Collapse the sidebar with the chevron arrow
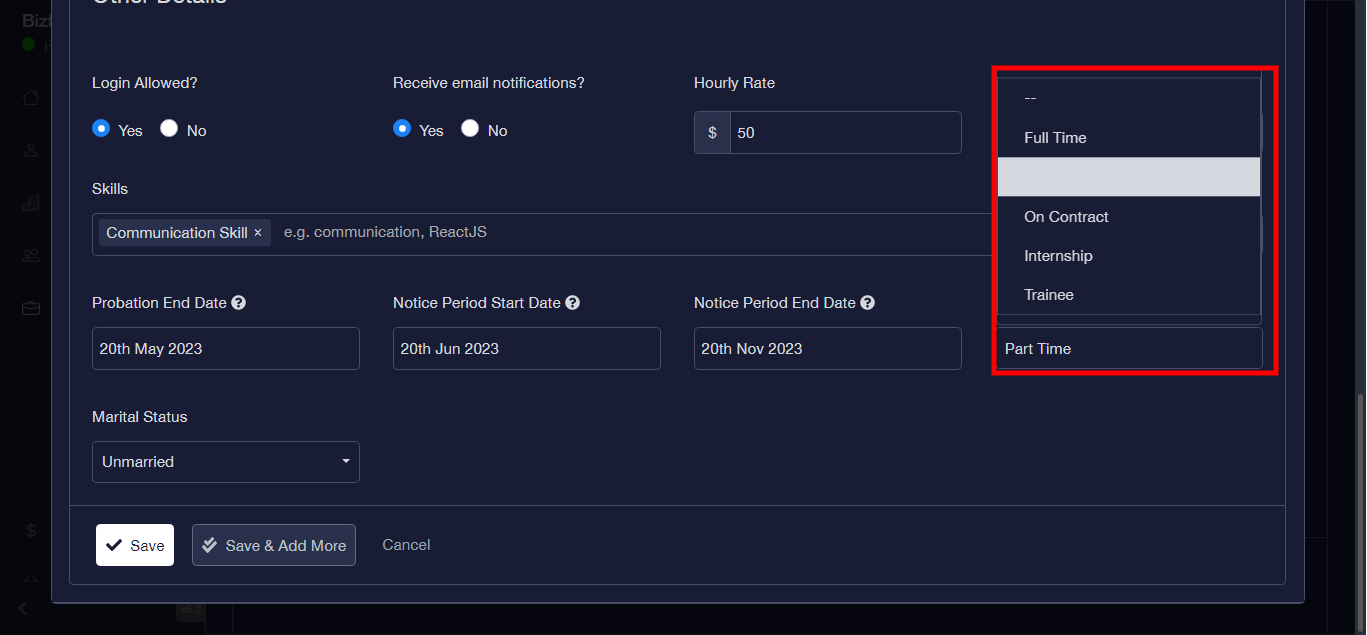Image resolution: width=1367 pixels, height=635 pixels. click(23, 608)
